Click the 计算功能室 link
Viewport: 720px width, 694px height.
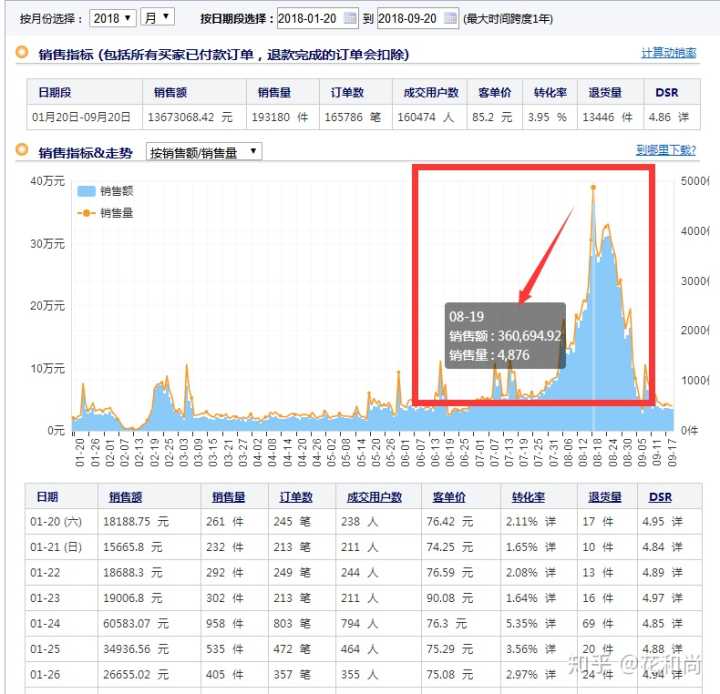pyautogui.click(x=668, y=54)
